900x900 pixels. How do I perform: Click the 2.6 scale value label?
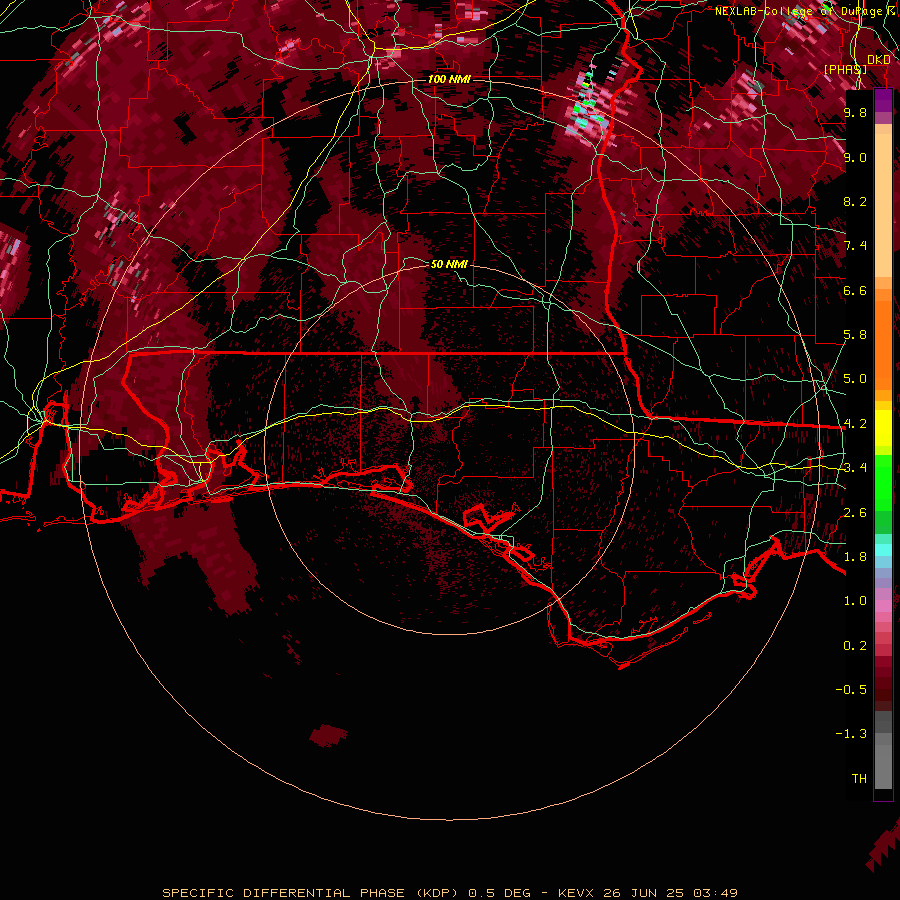point(855,512)
